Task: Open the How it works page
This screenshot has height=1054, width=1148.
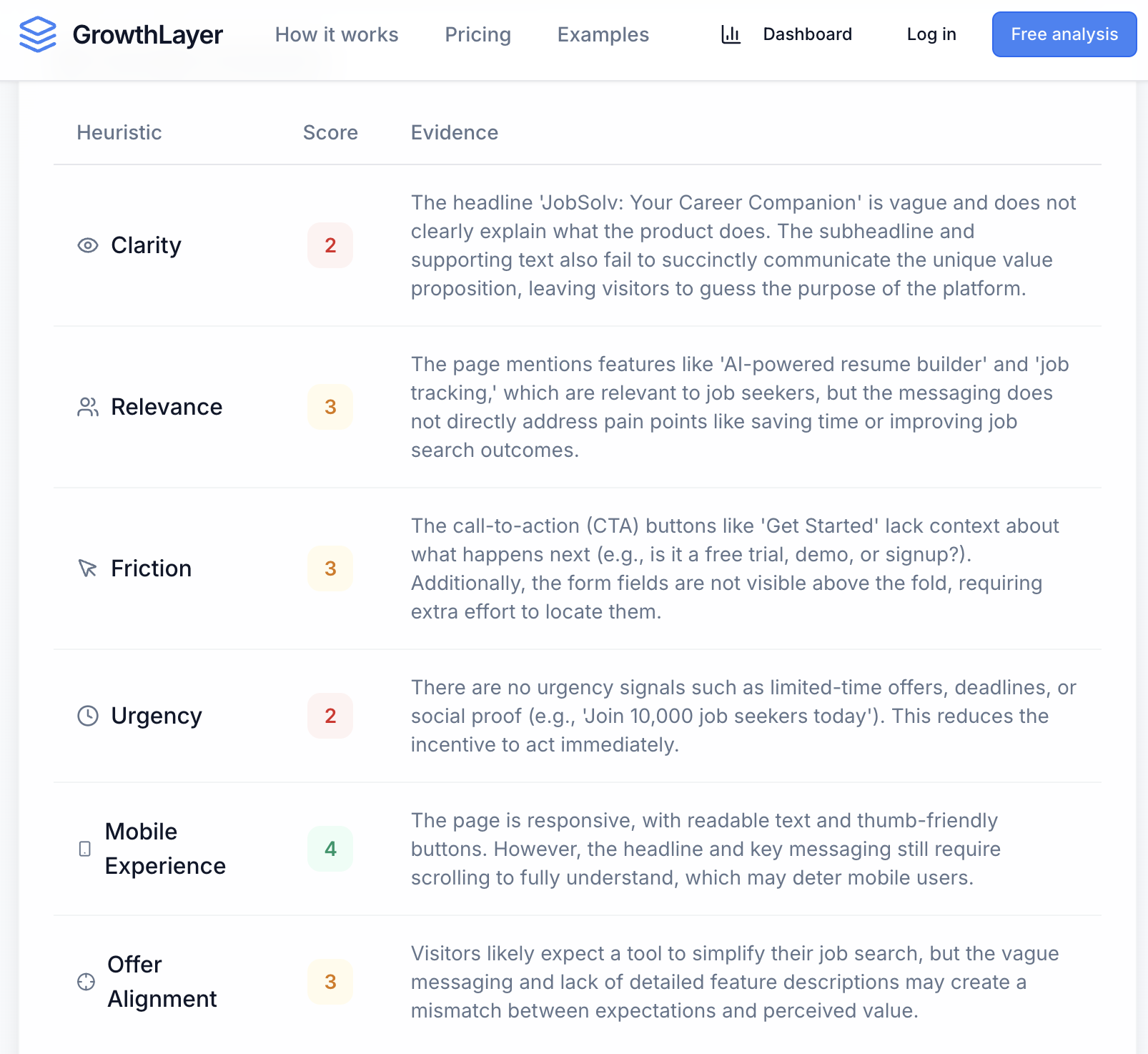Action: tap(336, 34)
